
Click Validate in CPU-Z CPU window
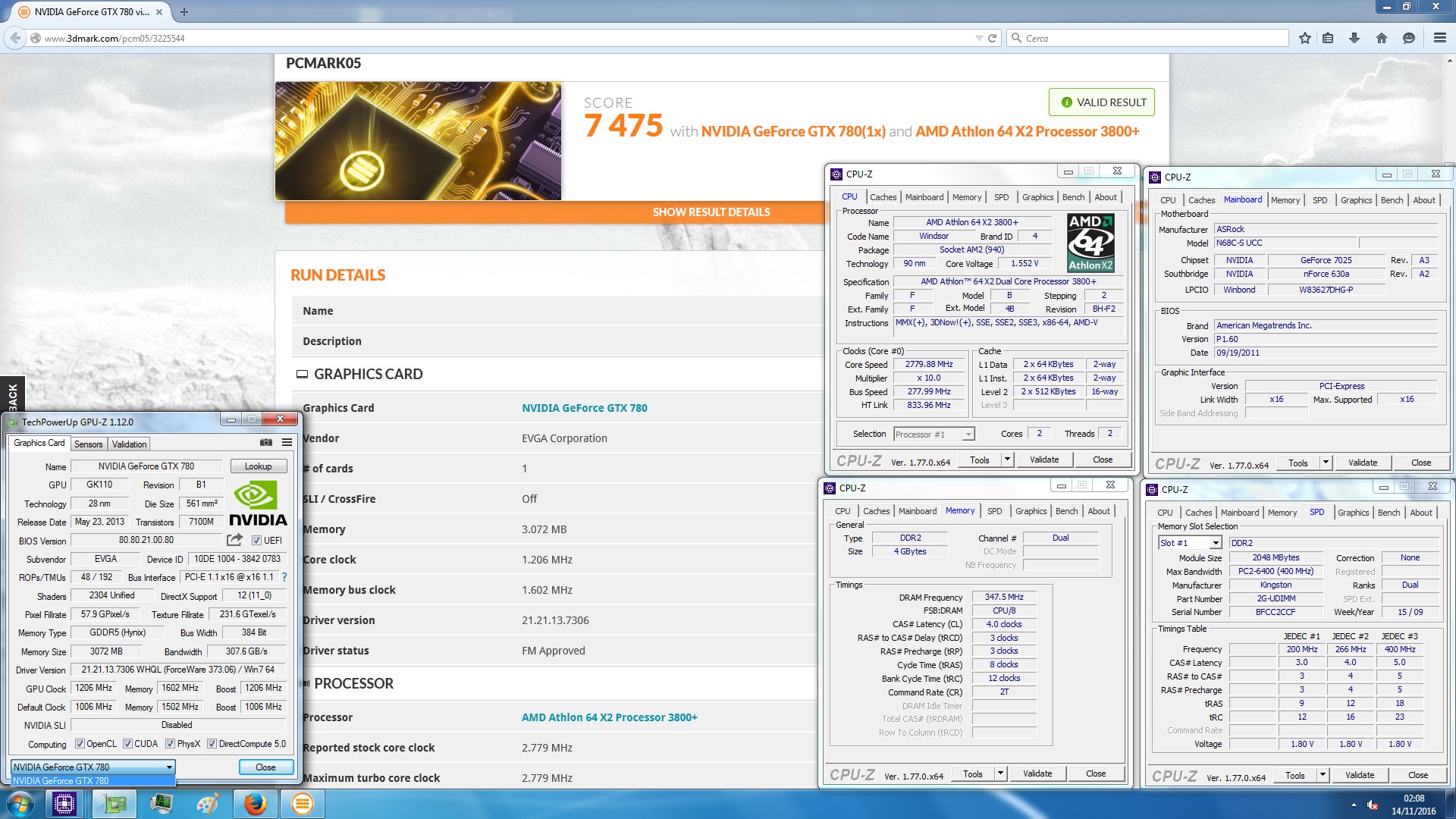pos(1044,460)
